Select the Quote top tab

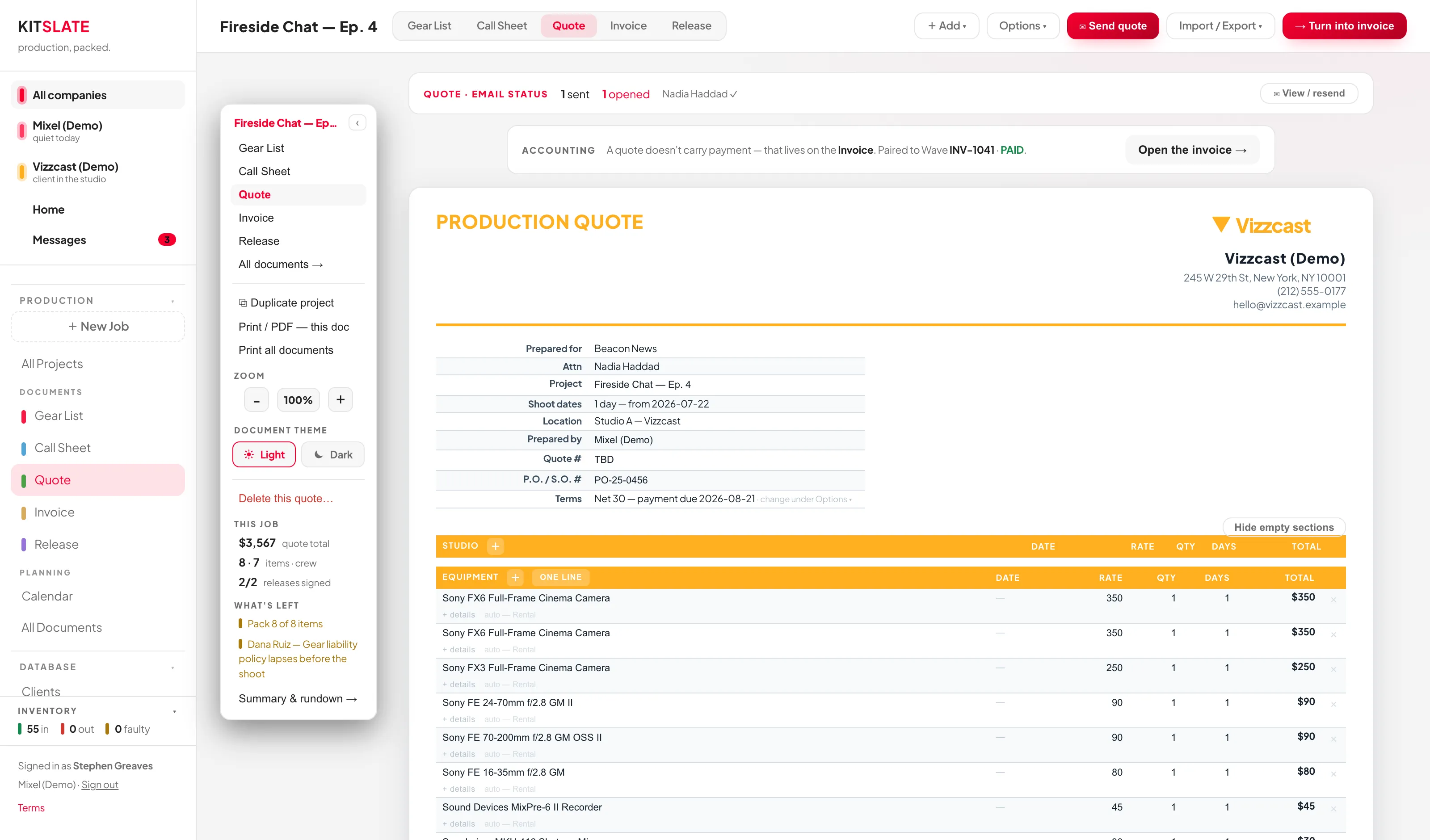tap(568, 25)
